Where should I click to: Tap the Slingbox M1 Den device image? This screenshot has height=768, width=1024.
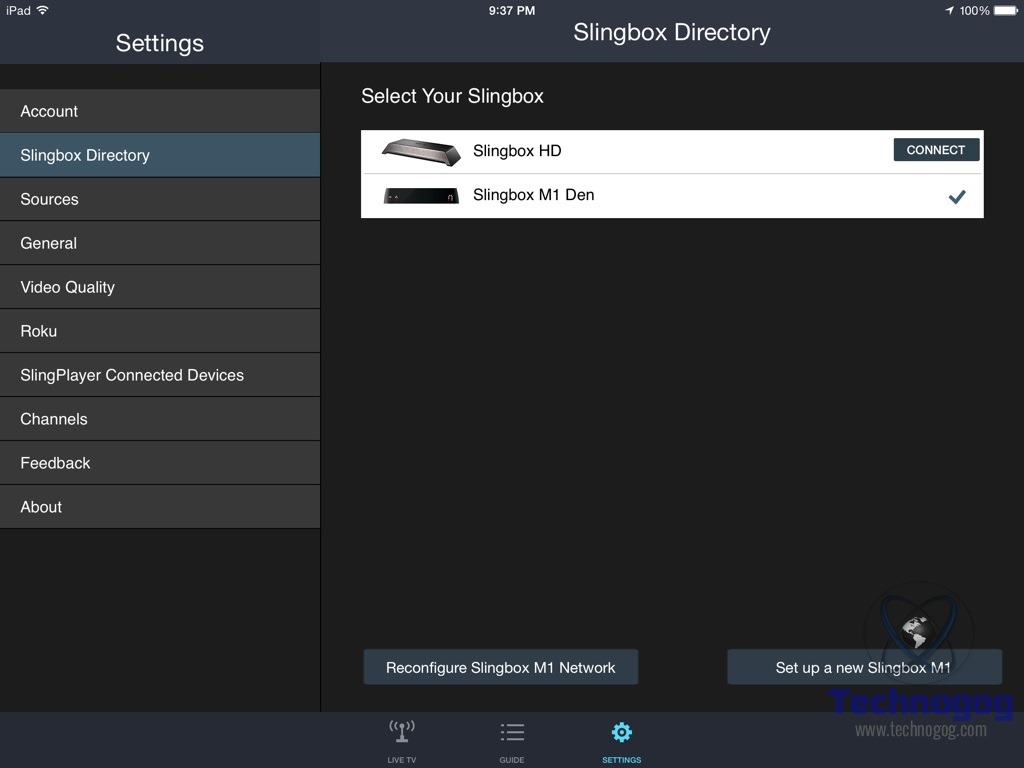tap(421, 196)
